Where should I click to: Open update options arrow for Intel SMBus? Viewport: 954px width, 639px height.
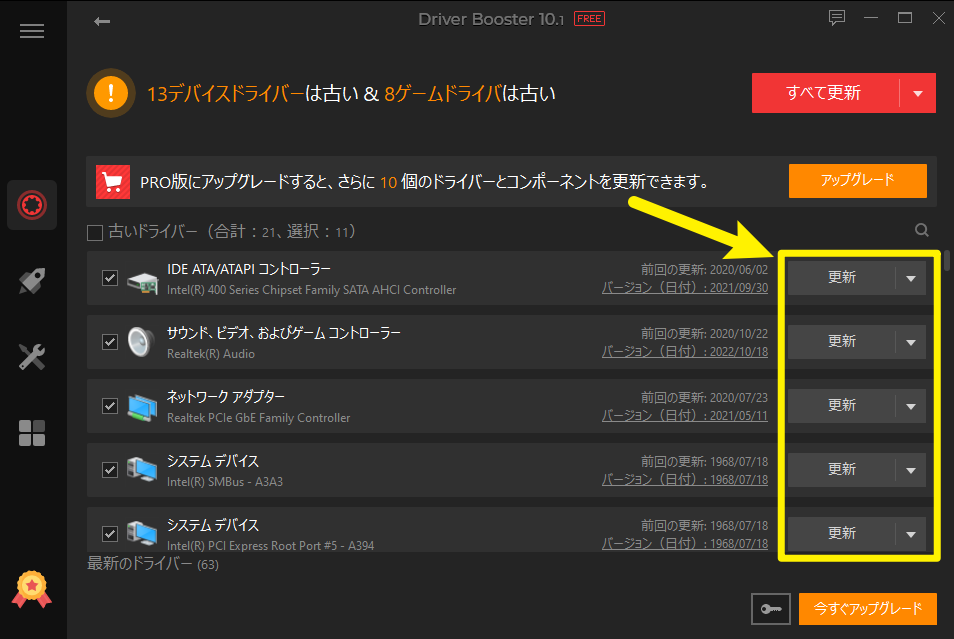tap(911, 470)
